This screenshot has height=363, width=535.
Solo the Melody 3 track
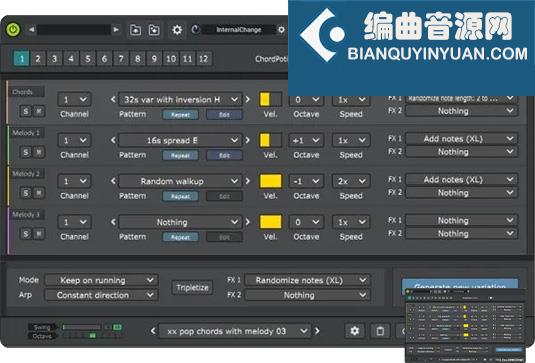[26, 234]
